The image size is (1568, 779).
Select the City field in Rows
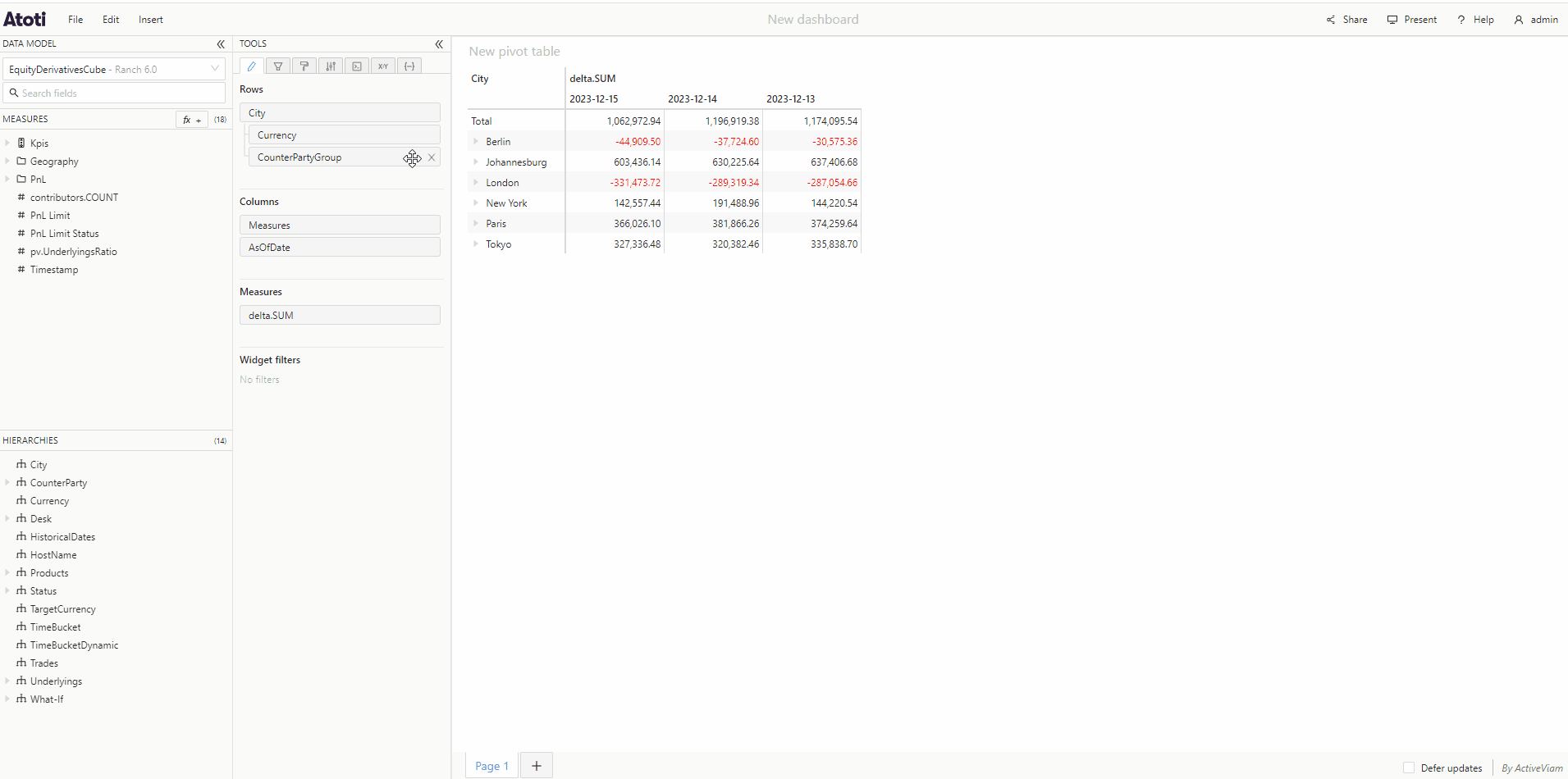340,113
